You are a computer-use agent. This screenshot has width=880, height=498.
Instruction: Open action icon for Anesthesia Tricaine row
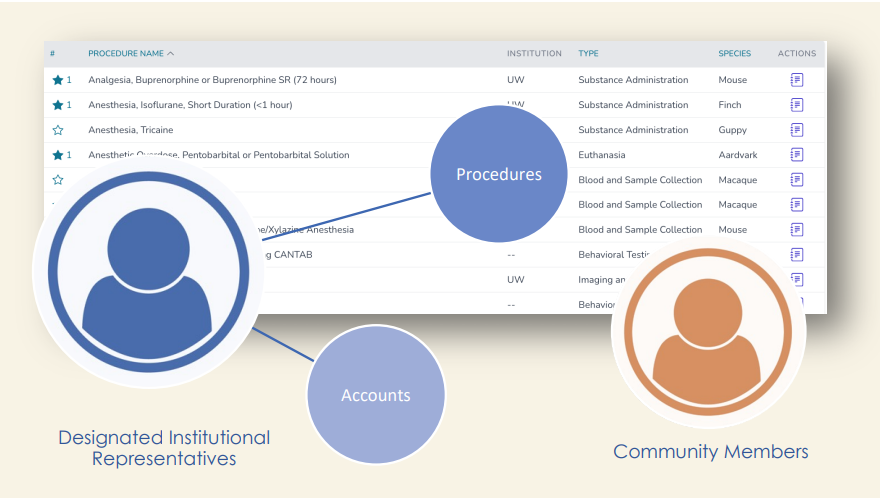click(796, 130)
